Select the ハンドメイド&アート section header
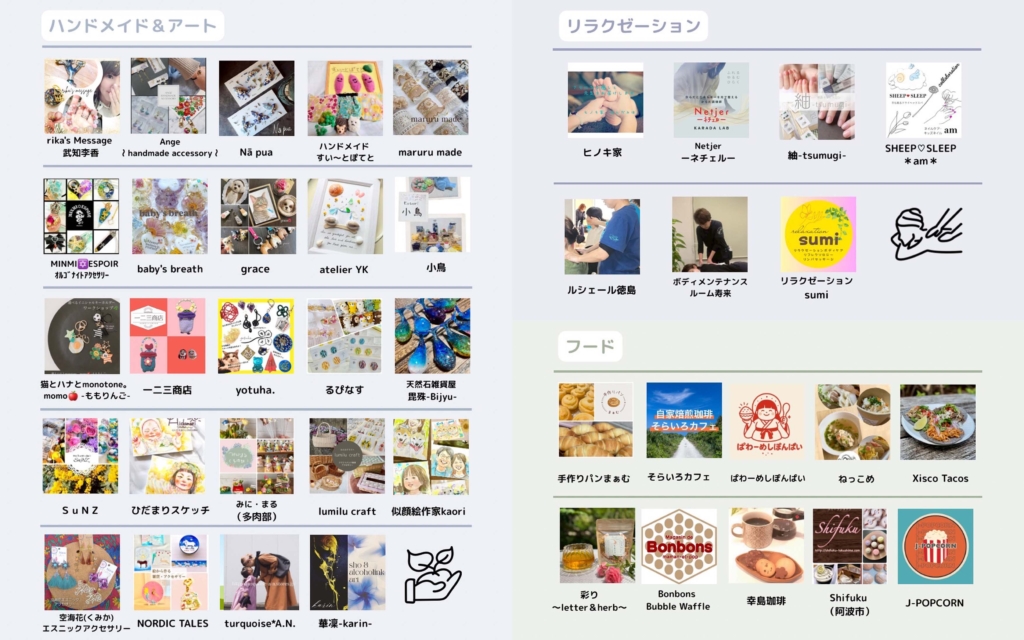This screenshot has width=1024, height=640. [x=133, y=25]
